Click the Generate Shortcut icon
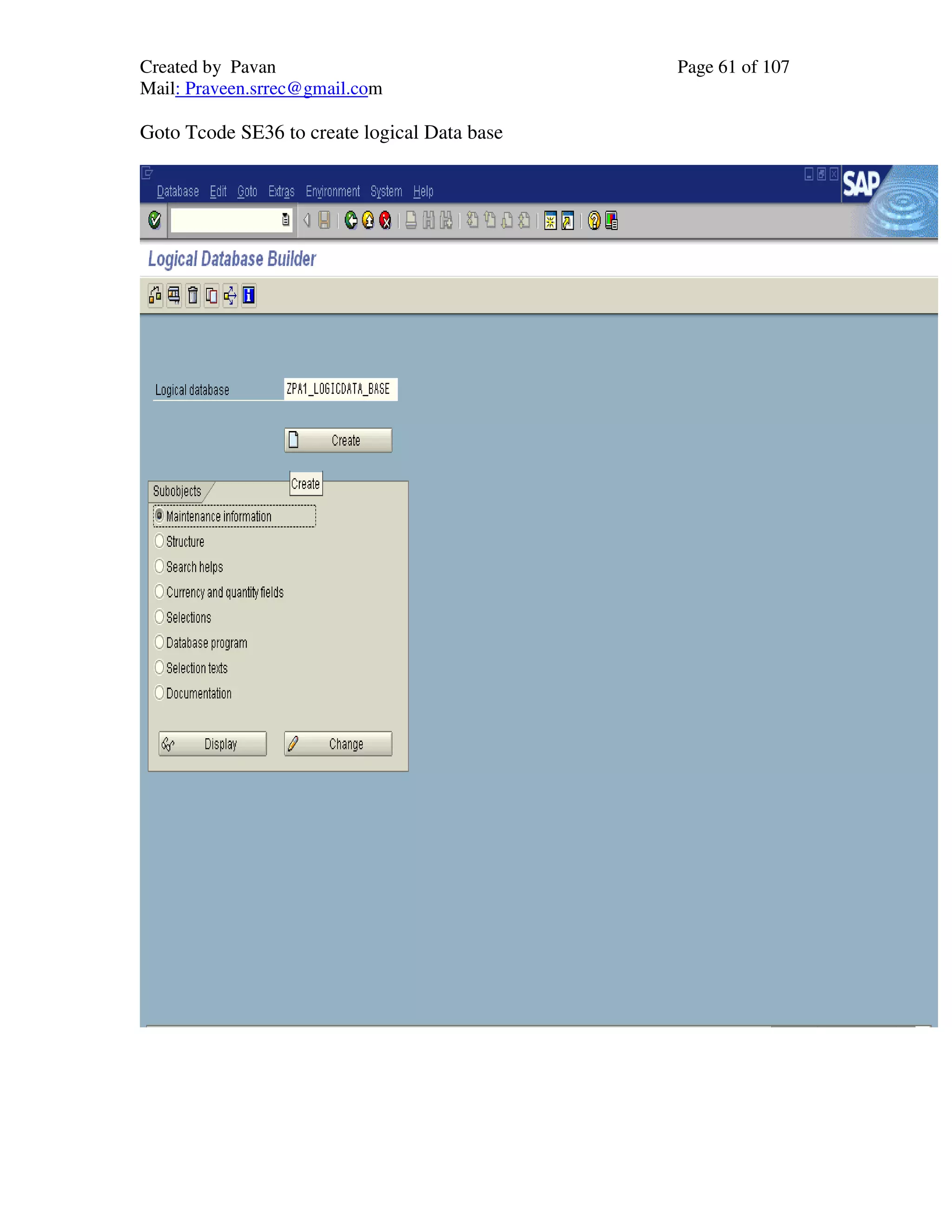 pos(568,220)
